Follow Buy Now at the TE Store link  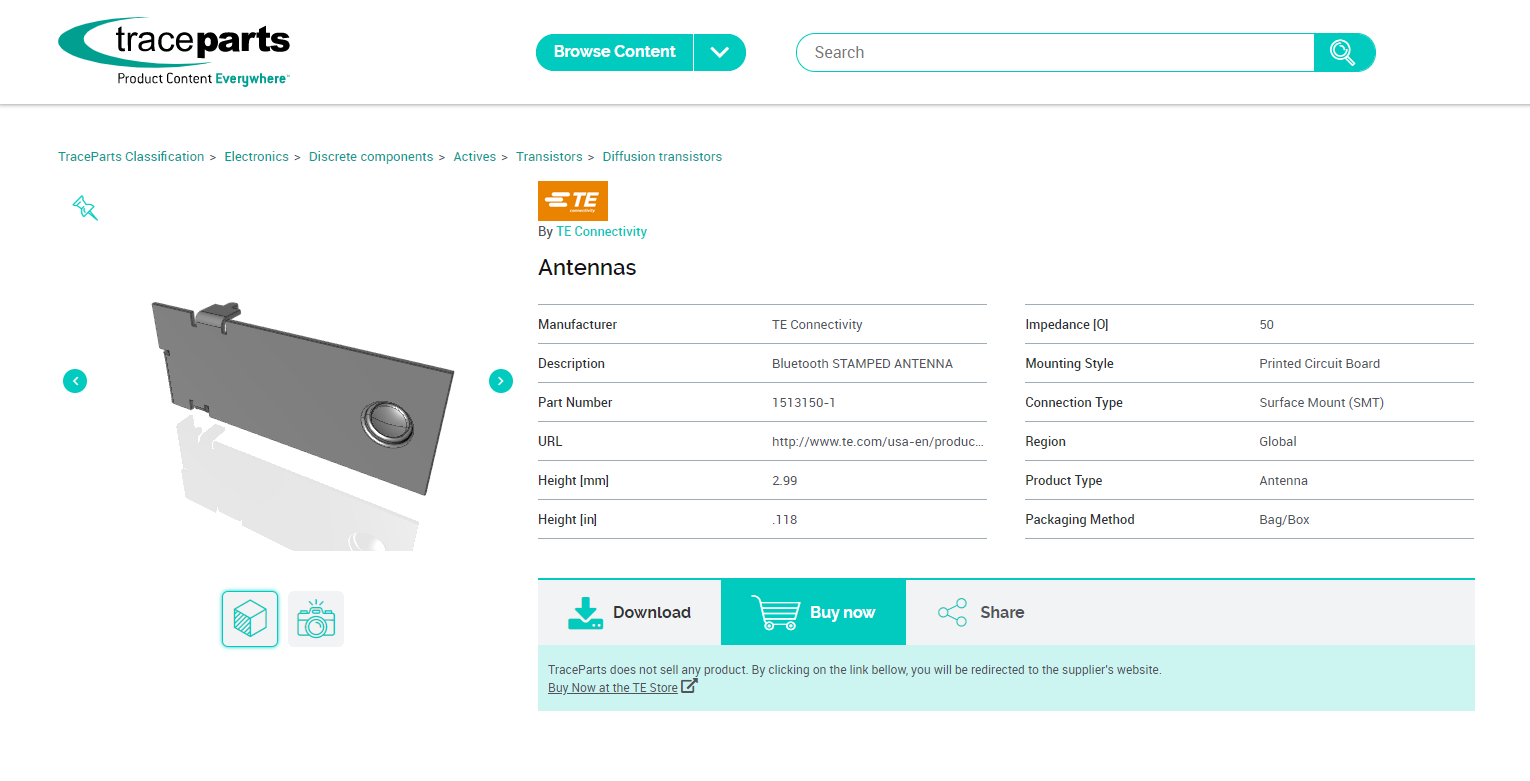point(613,688)
